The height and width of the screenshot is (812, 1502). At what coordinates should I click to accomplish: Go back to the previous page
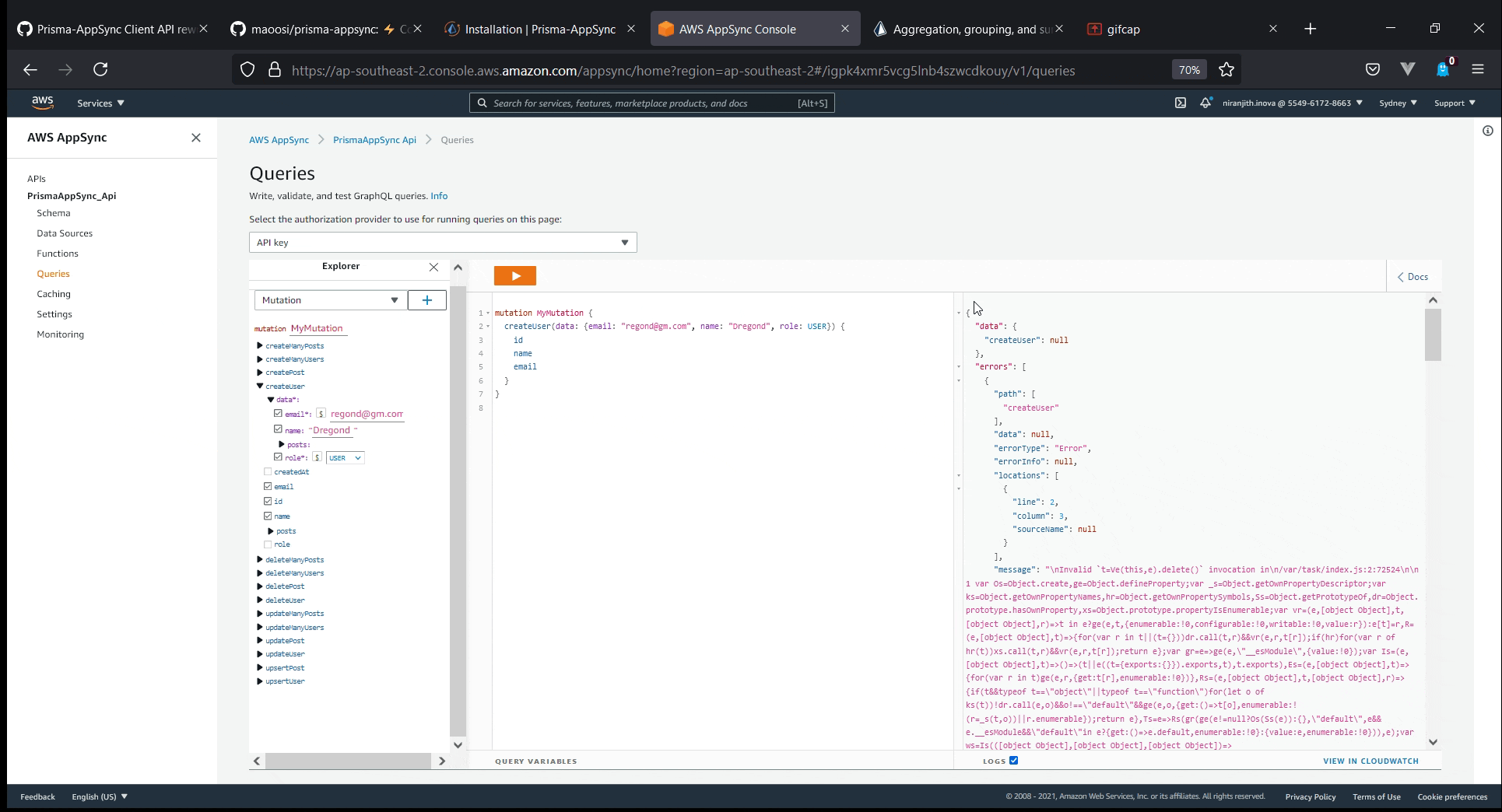pos(30,70)
